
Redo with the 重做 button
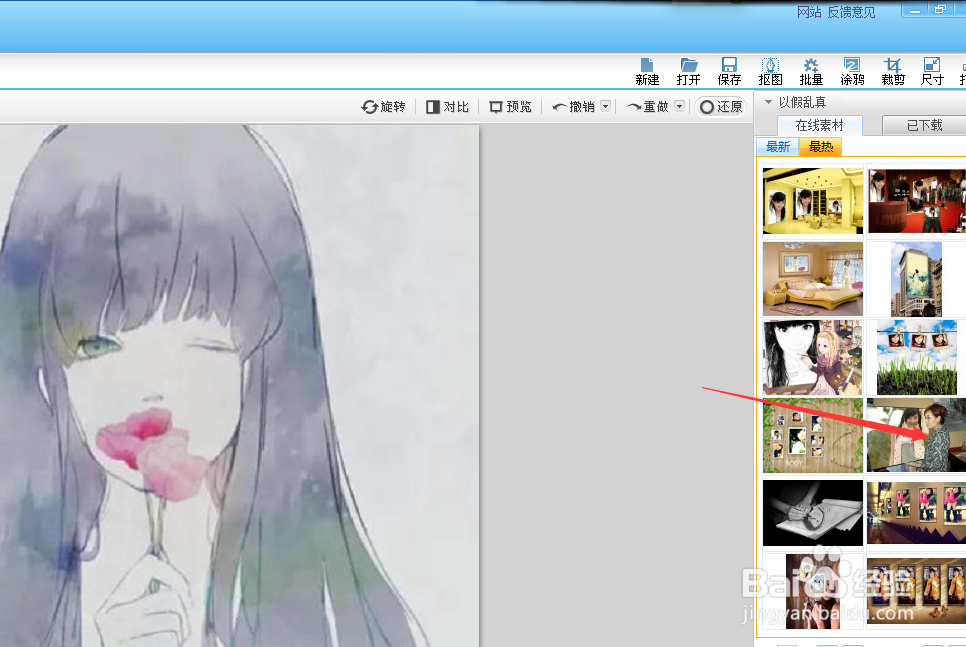pos(647,107)
